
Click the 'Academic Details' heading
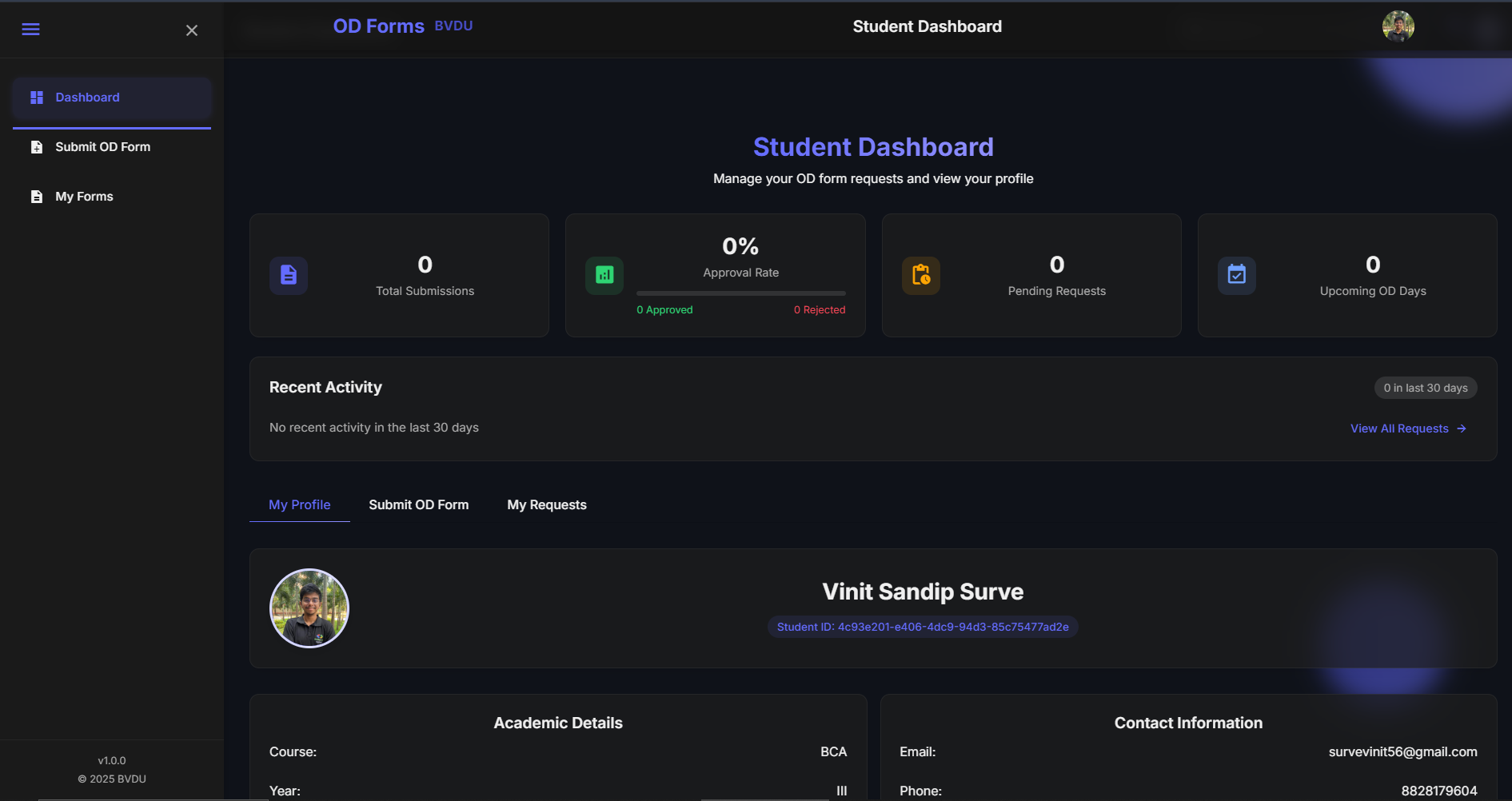tap(558, 723)
